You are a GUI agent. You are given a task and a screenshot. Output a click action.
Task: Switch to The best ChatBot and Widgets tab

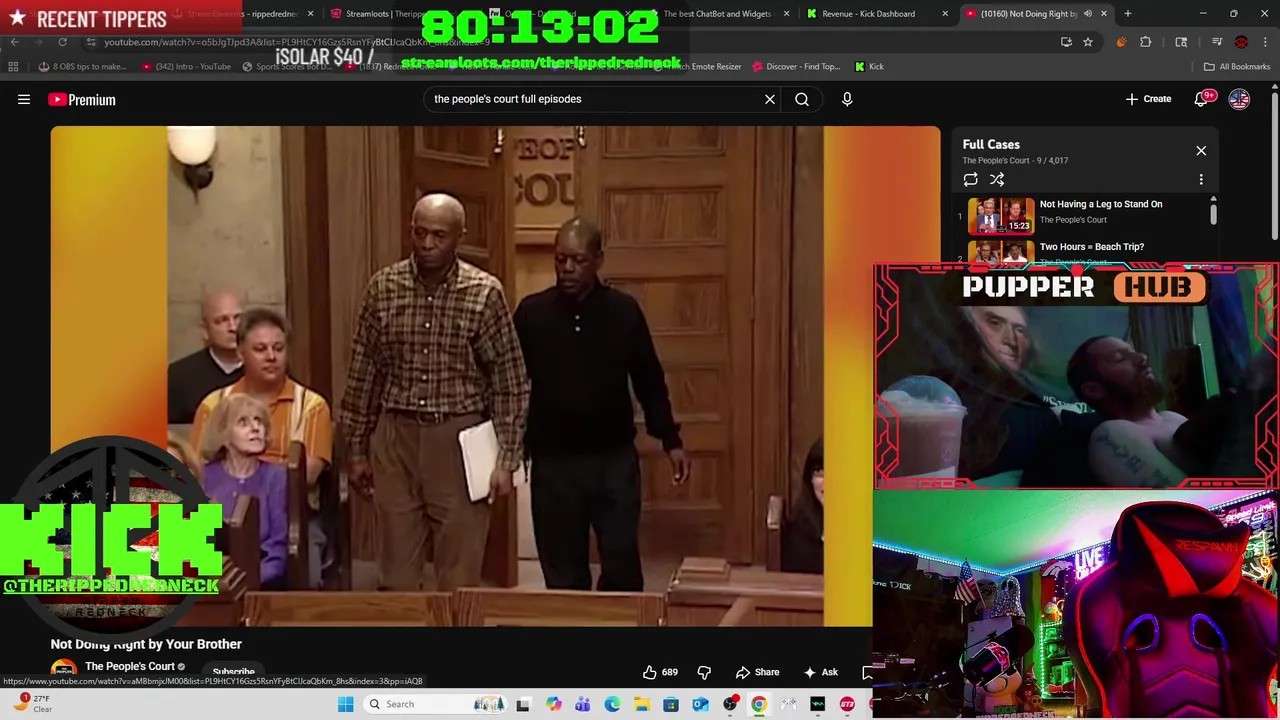pos(716,14)
